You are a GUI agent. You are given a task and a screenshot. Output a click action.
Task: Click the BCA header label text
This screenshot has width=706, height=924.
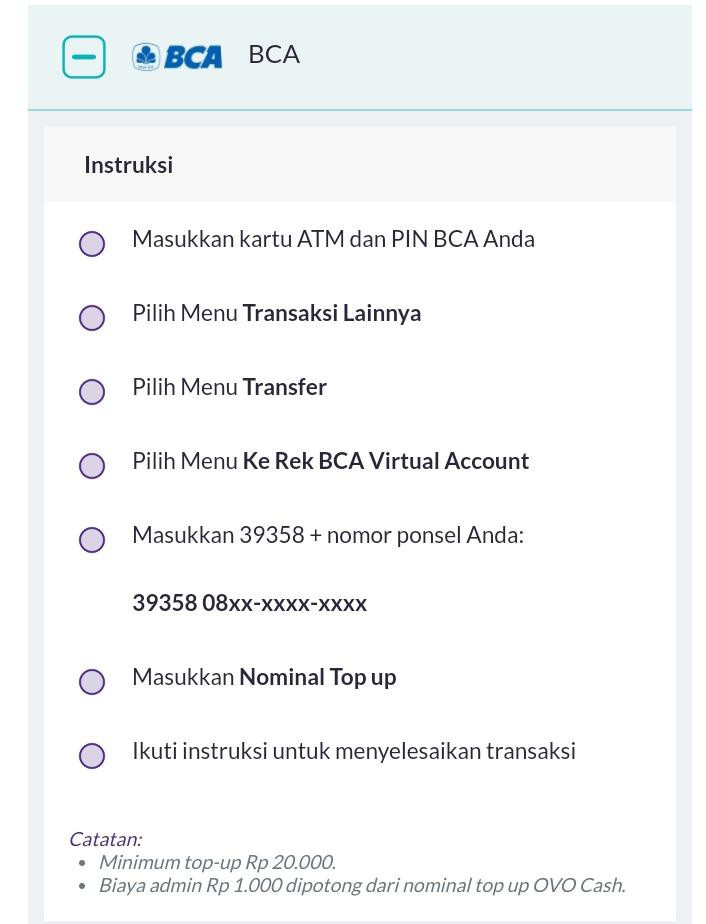pyautogui.click(x=274, y=55)
